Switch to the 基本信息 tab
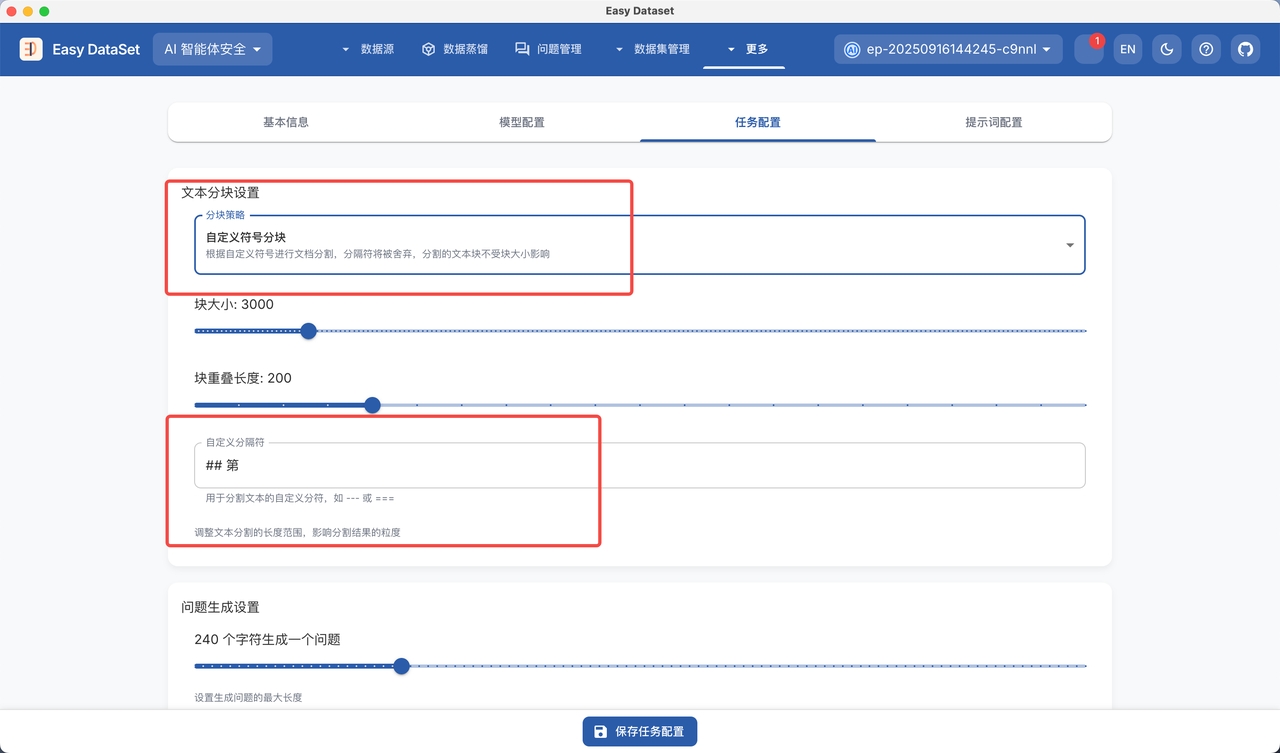Viewport: 1280px width, 753px height. [x=286, y=122]
